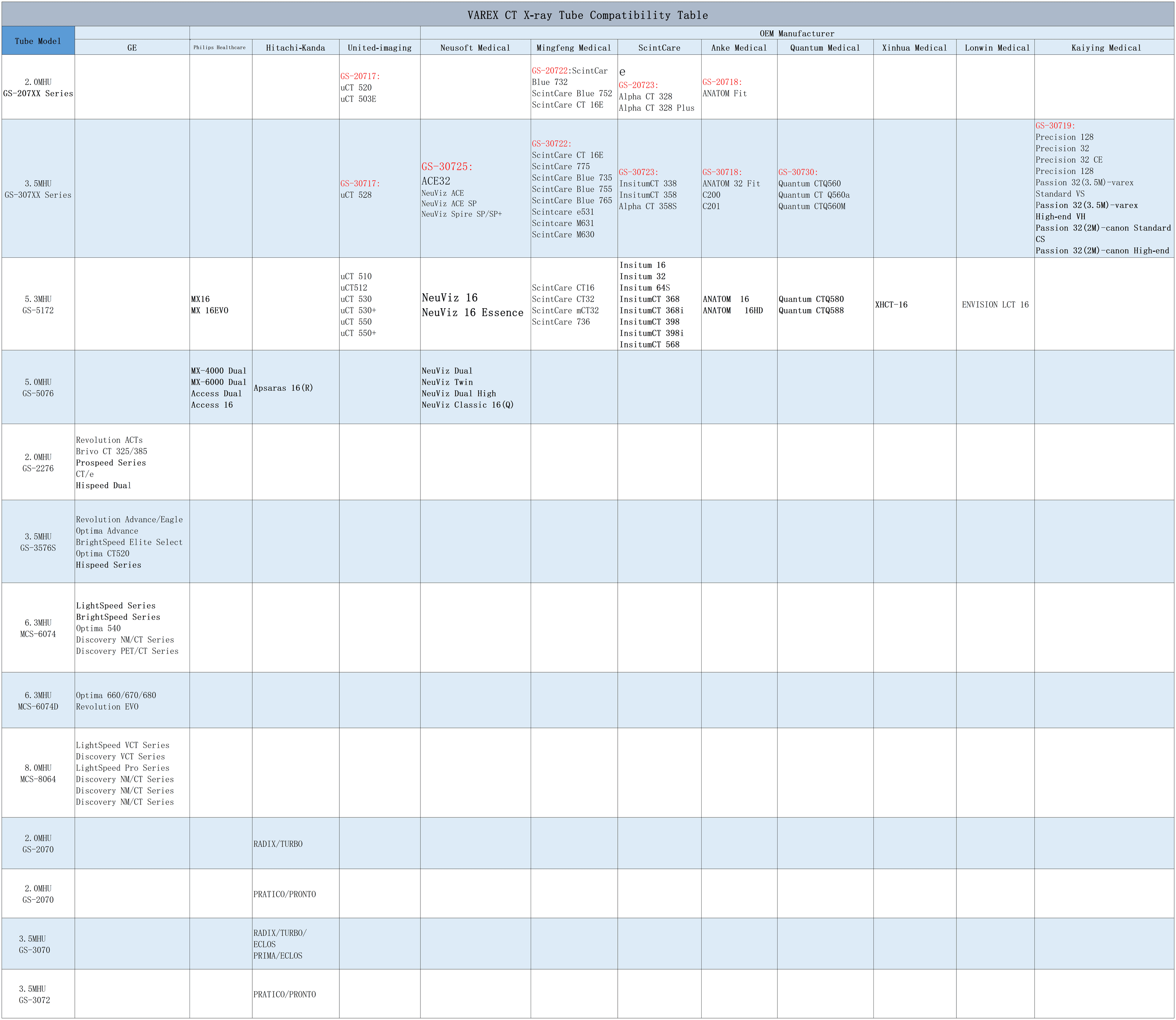Click the title "VAREX CT X-ray Tube Compatibility Table"
This screenshot has height=1020, width=1176.
tap(588, 15)
